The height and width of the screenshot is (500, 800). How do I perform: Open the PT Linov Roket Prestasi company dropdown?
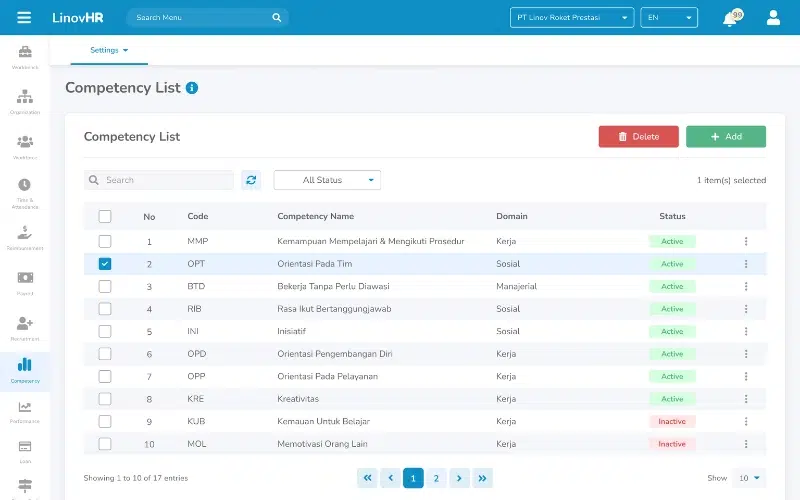tap(571, 18)
